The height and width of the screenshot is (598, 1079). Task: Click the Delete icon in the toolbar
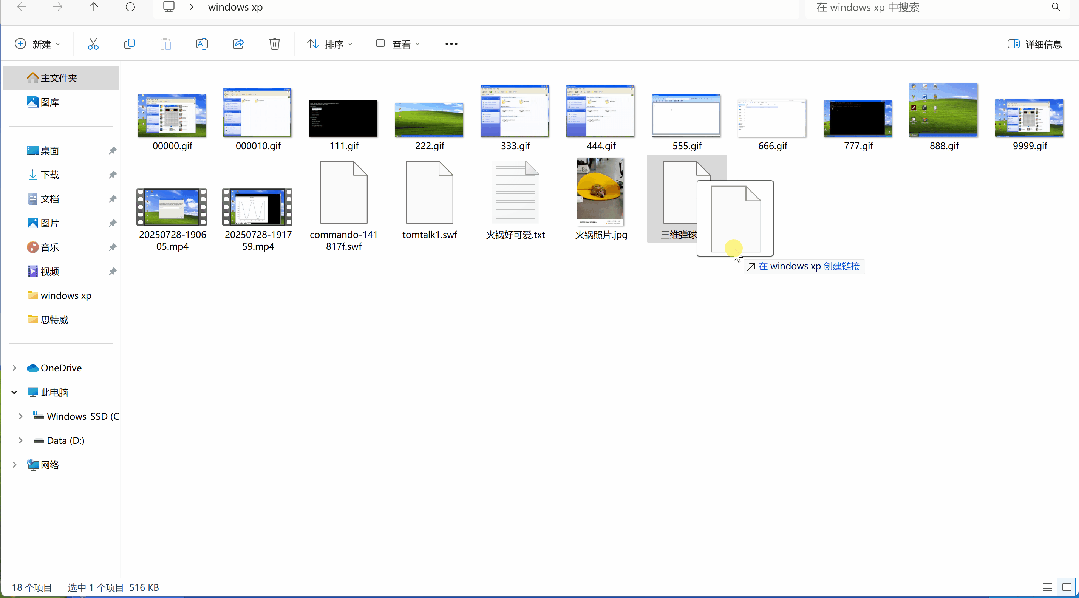[274, 43]
